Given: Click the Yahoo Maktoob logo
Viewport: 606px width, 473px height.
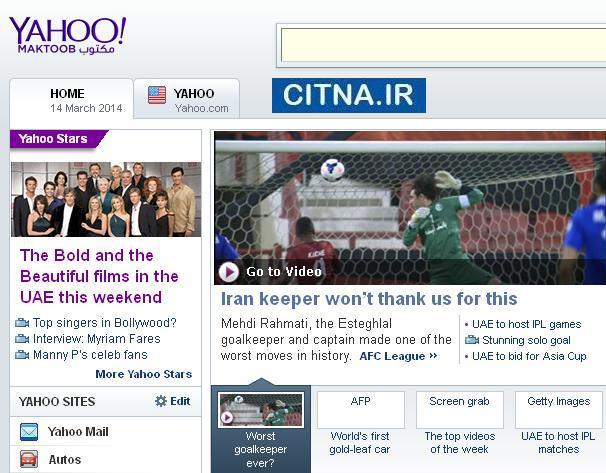Looking at the screenshot, I should (x=67, y=35).
